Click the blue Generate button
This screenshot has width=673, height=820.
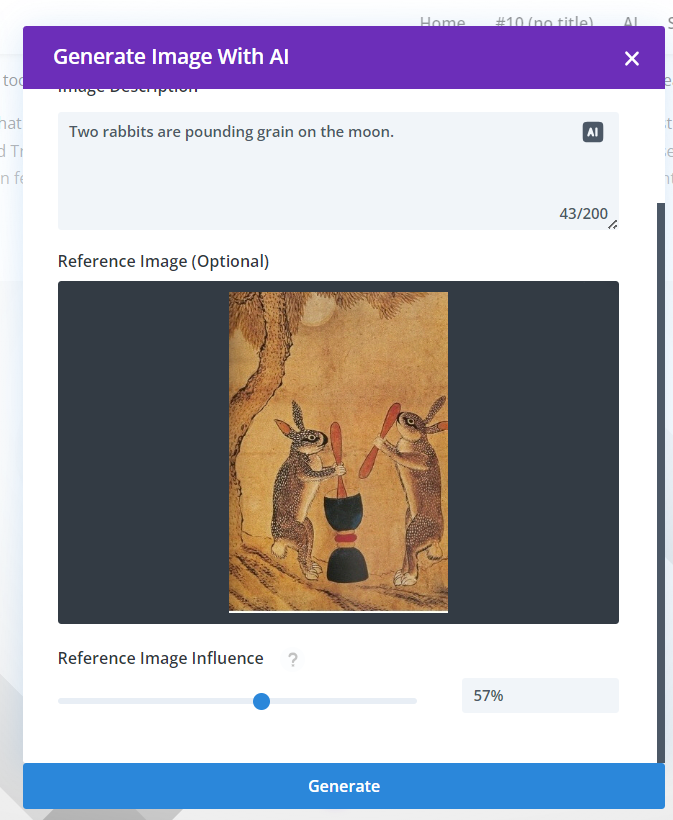(344, 785)
